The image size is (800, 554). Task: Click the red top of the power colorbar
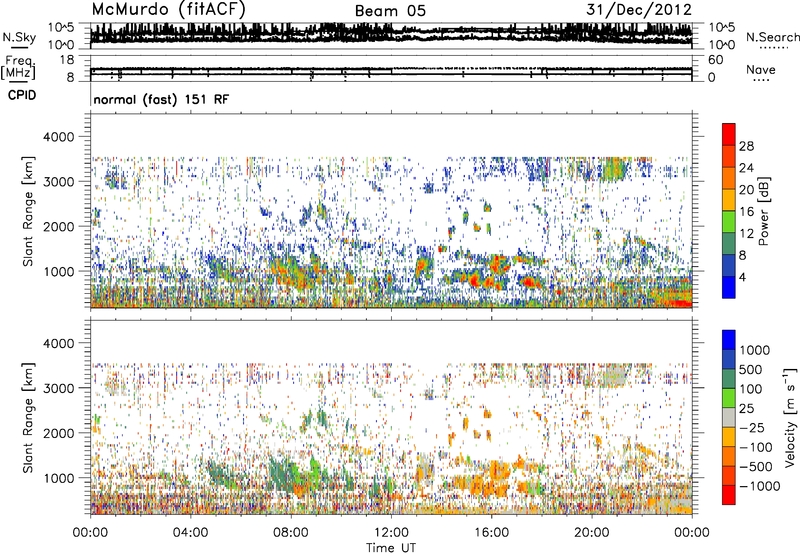coord(729,134)
